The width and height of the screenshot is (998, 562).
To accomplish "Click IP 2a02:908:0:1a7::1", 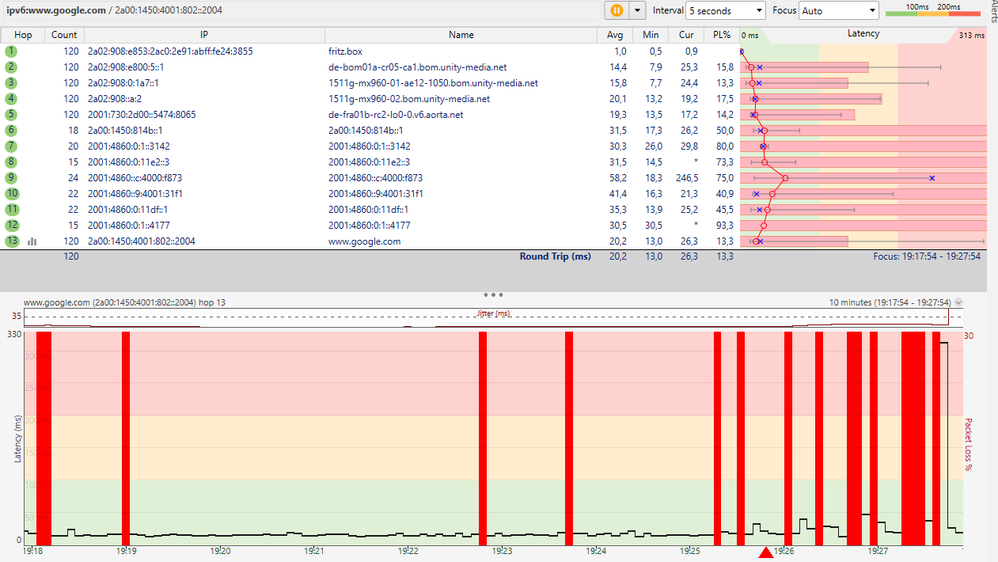I will click(123, 83).
